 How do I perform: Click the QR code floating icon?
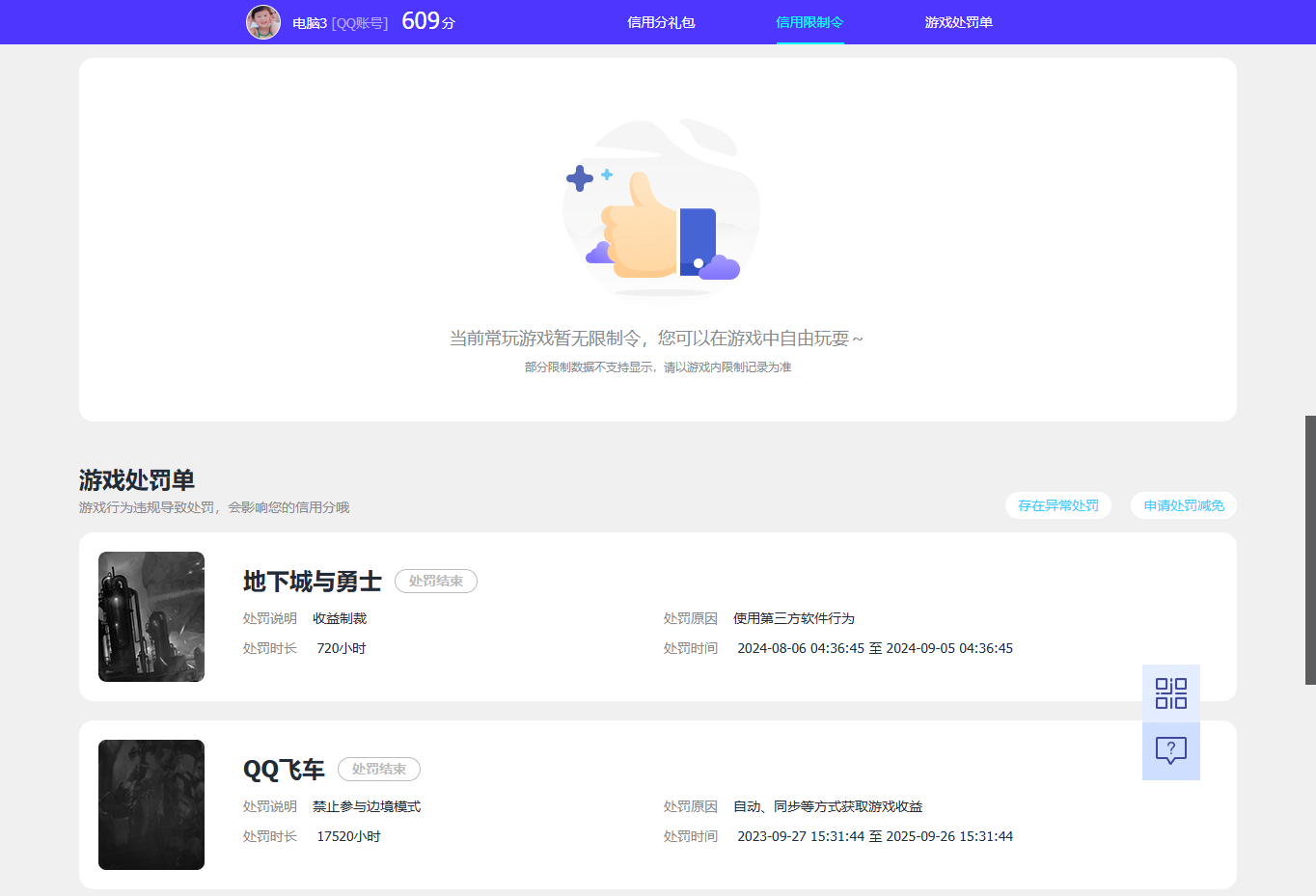[1170, 692]
